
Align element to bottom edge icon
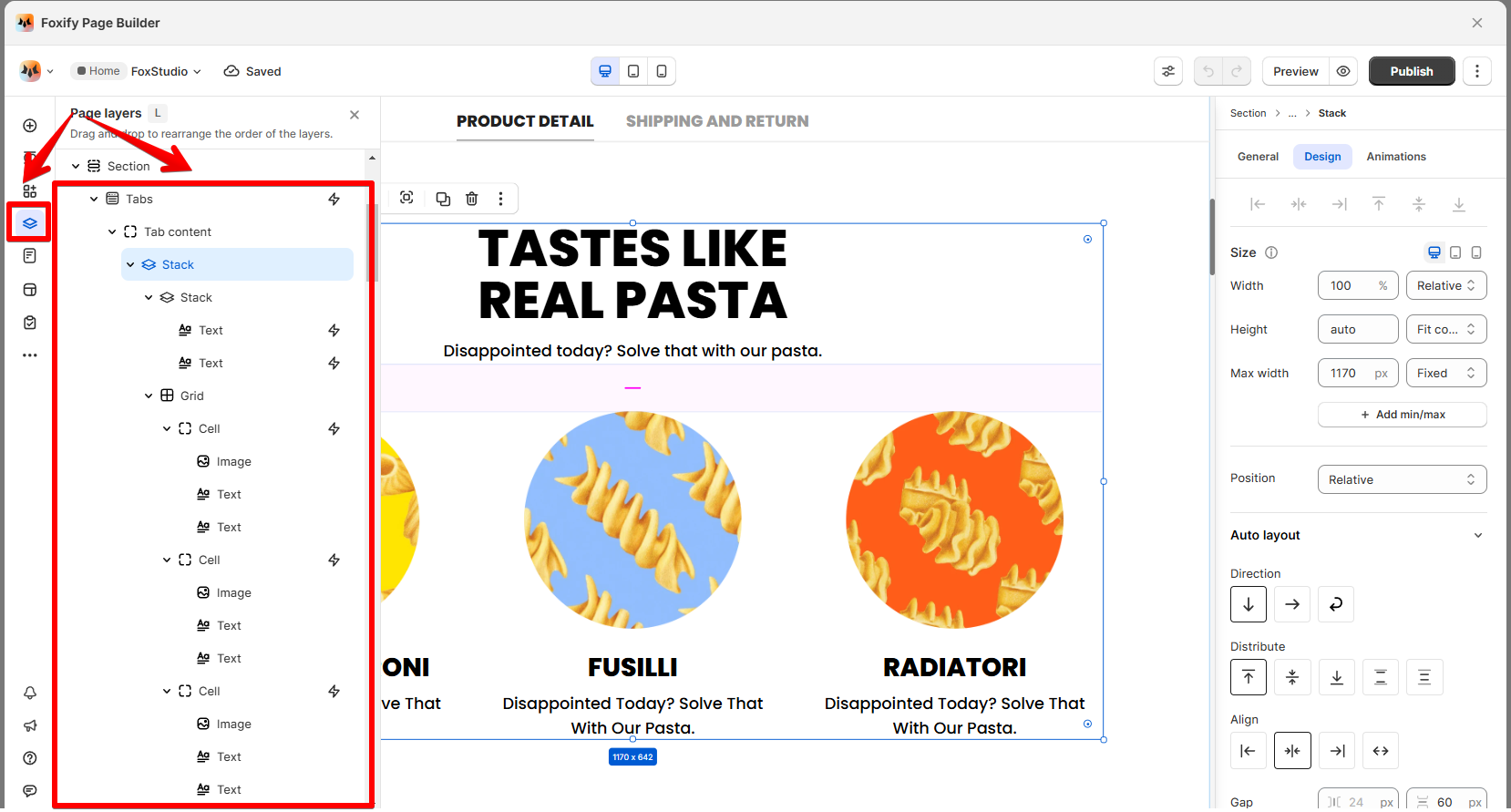(x=1459, y=204)
